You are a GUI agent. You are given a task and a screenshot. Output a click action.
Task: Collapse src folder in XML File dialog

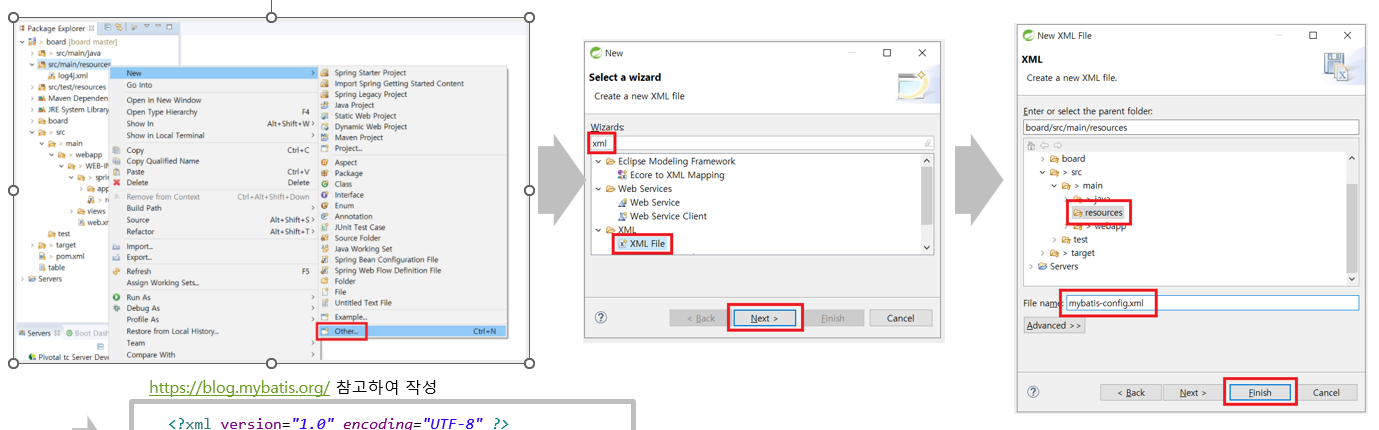(1042, 172)
